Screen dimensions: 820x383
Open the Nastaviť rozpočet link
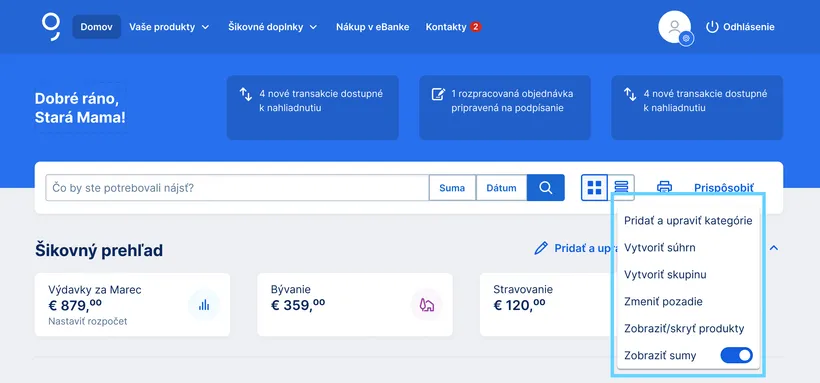(x=88, y=321)
